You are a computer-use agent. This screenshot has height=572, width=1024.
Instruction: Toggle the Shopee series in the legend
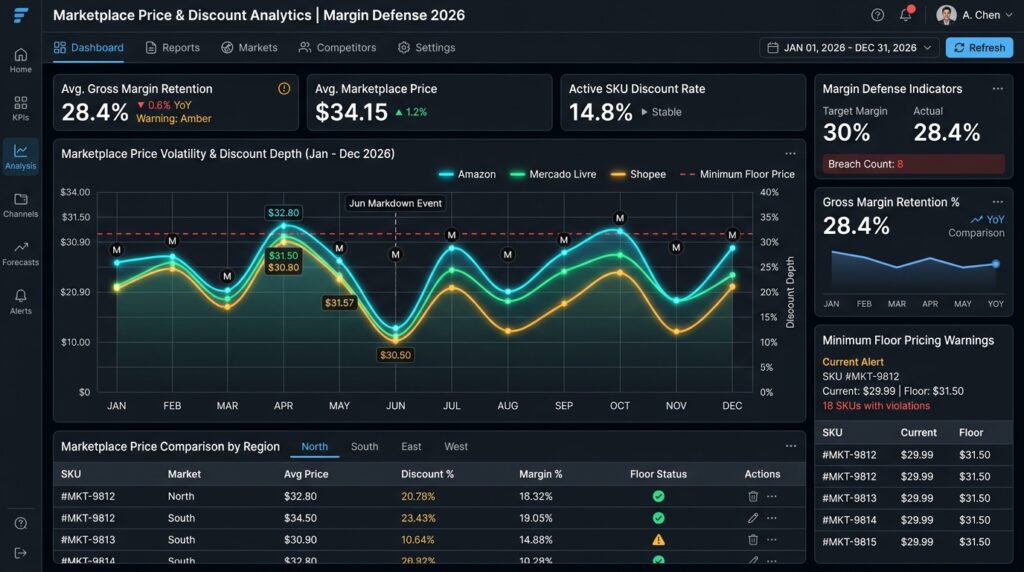(x=638, y=174)
